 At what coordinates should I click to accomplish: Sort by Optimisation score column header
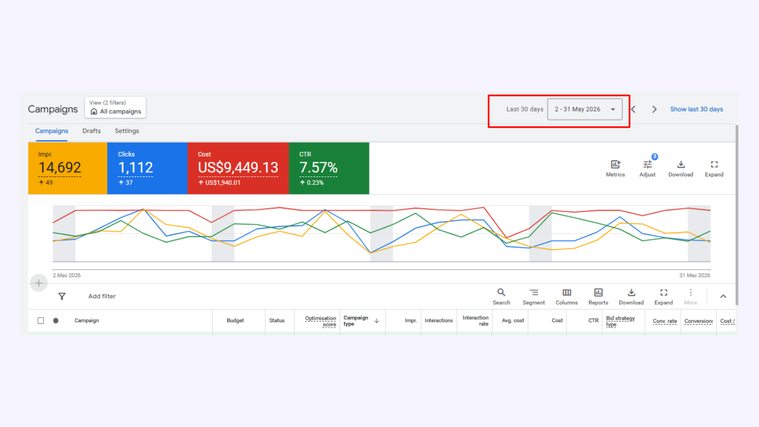point(320,321)
